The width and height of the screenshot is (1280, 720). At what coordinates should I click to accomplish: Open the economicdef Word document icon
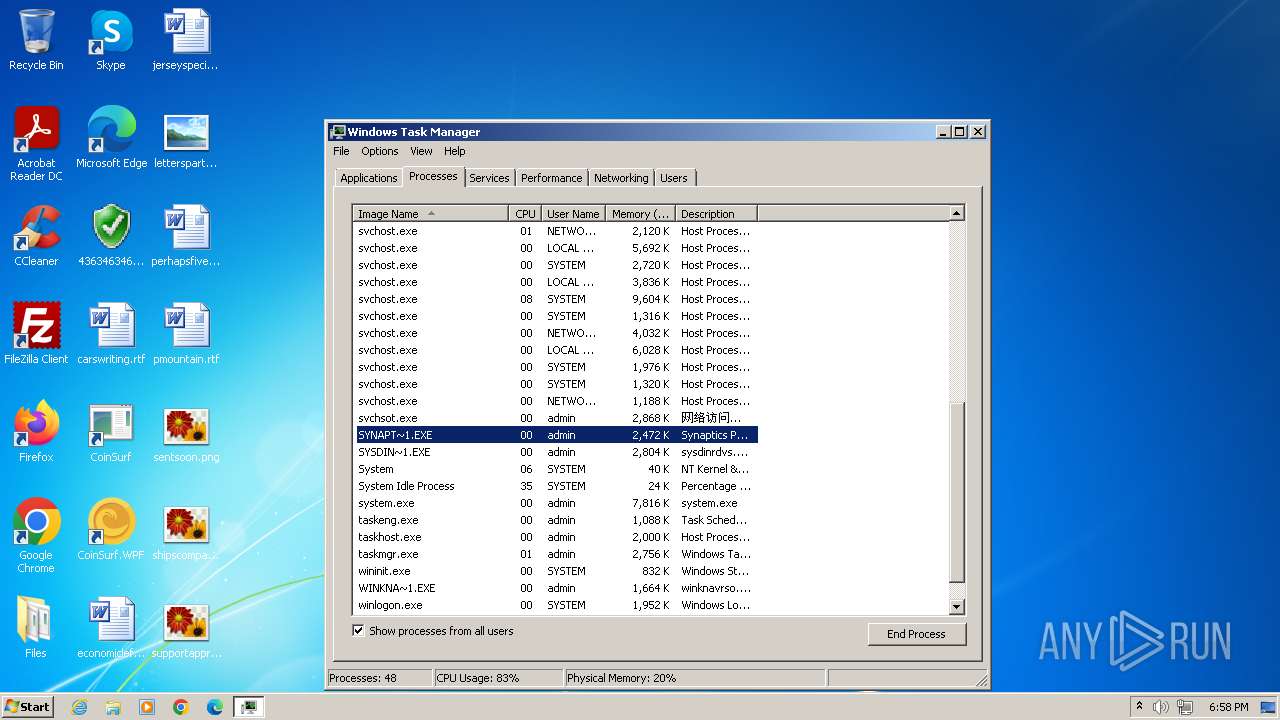[111, 628]
